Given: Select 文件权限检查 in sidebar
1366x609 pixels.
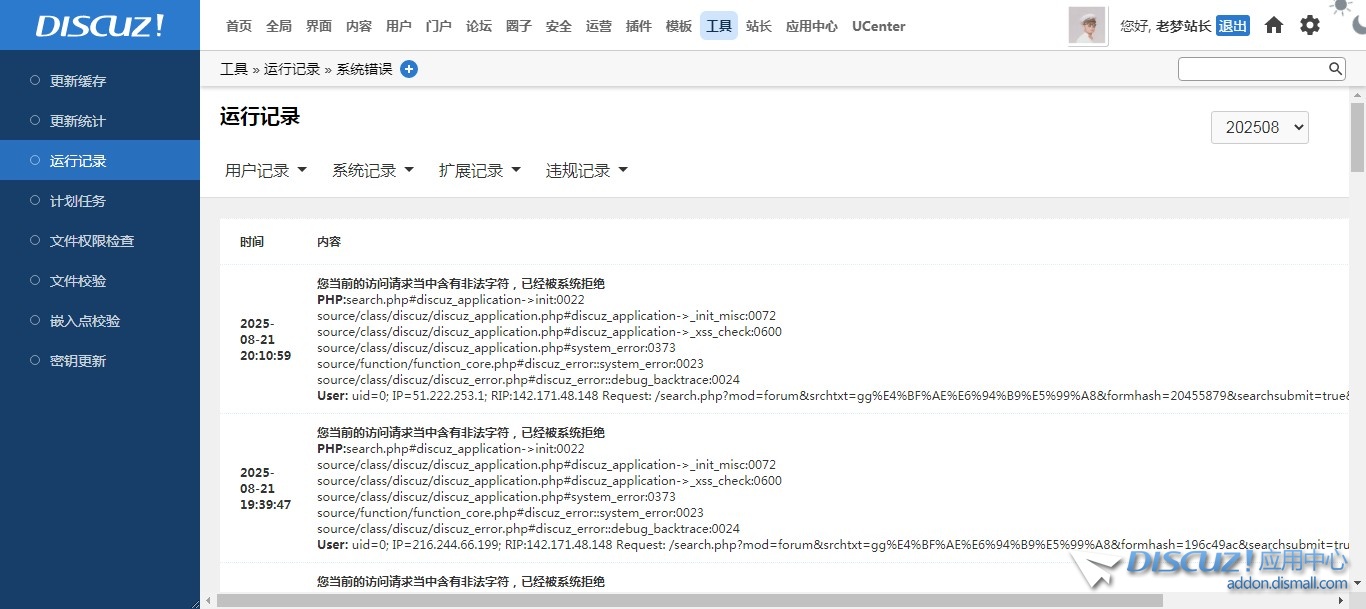Looking at the screenshot, I should click(100, 241).
